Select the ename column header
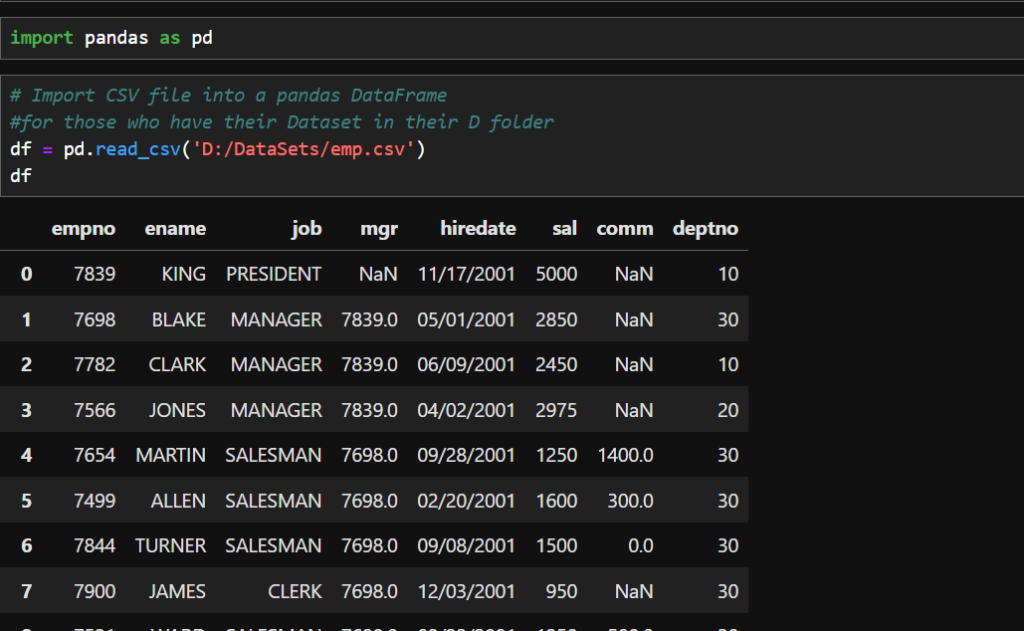 (x=175, y=228)
